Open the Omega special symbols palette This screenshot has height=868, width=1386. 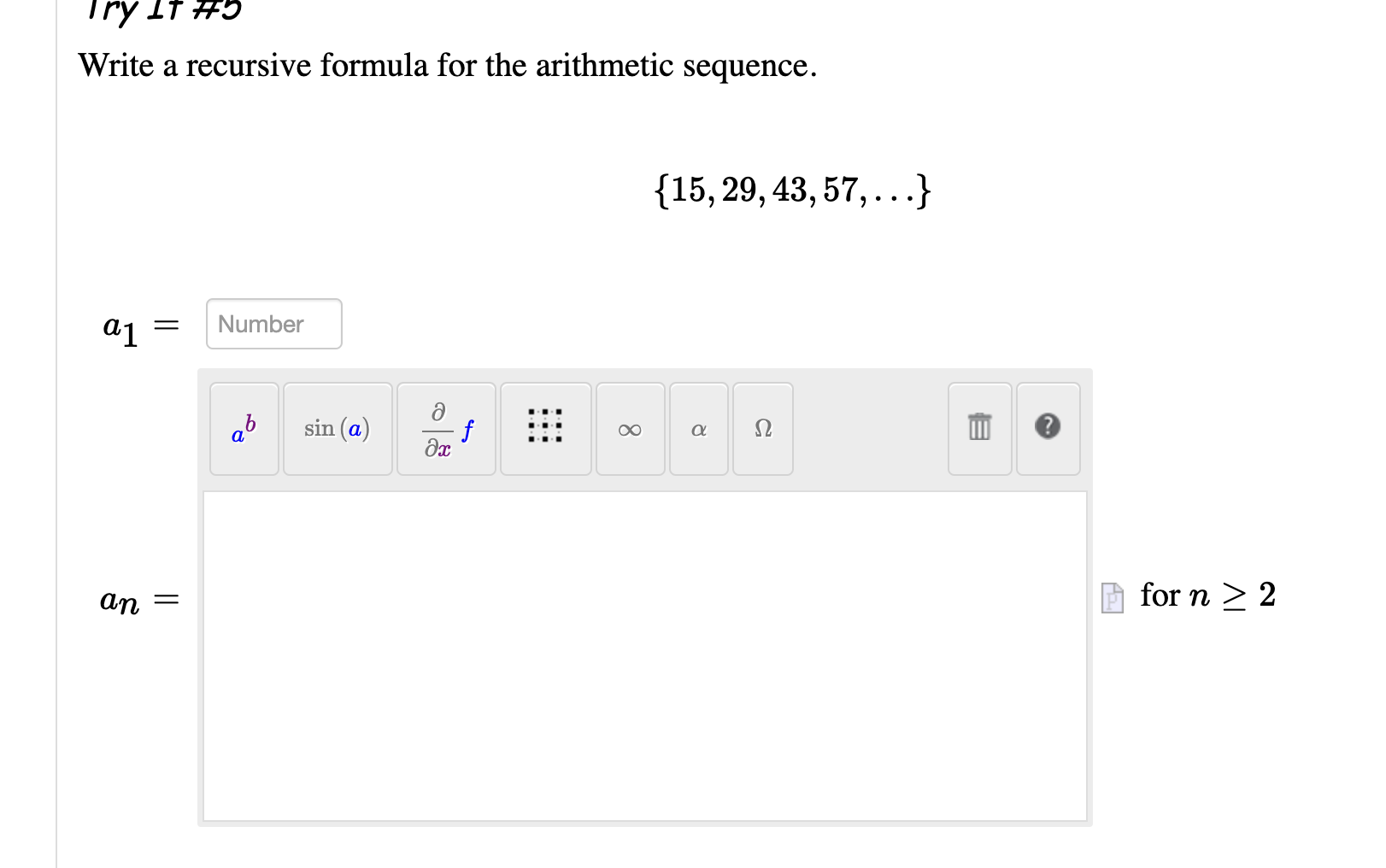click(x=762, y=430)
